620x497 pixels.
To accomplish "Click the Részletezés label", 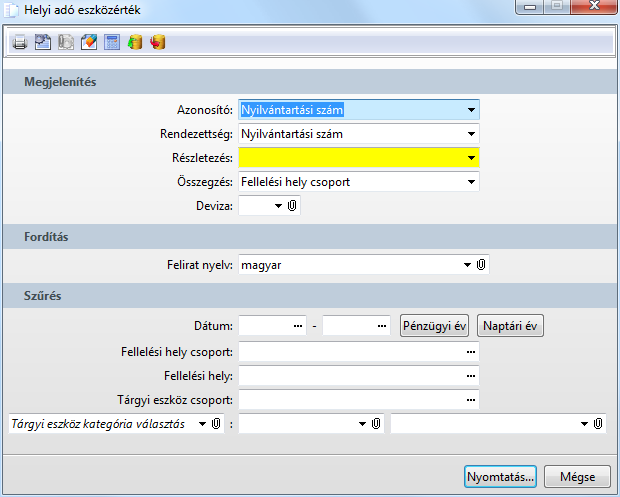I will [x=202, y=158].
